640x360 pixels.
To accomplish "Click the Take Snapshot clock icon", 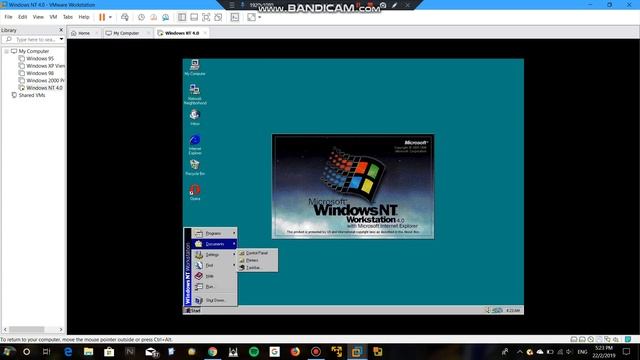I will 141,17.
